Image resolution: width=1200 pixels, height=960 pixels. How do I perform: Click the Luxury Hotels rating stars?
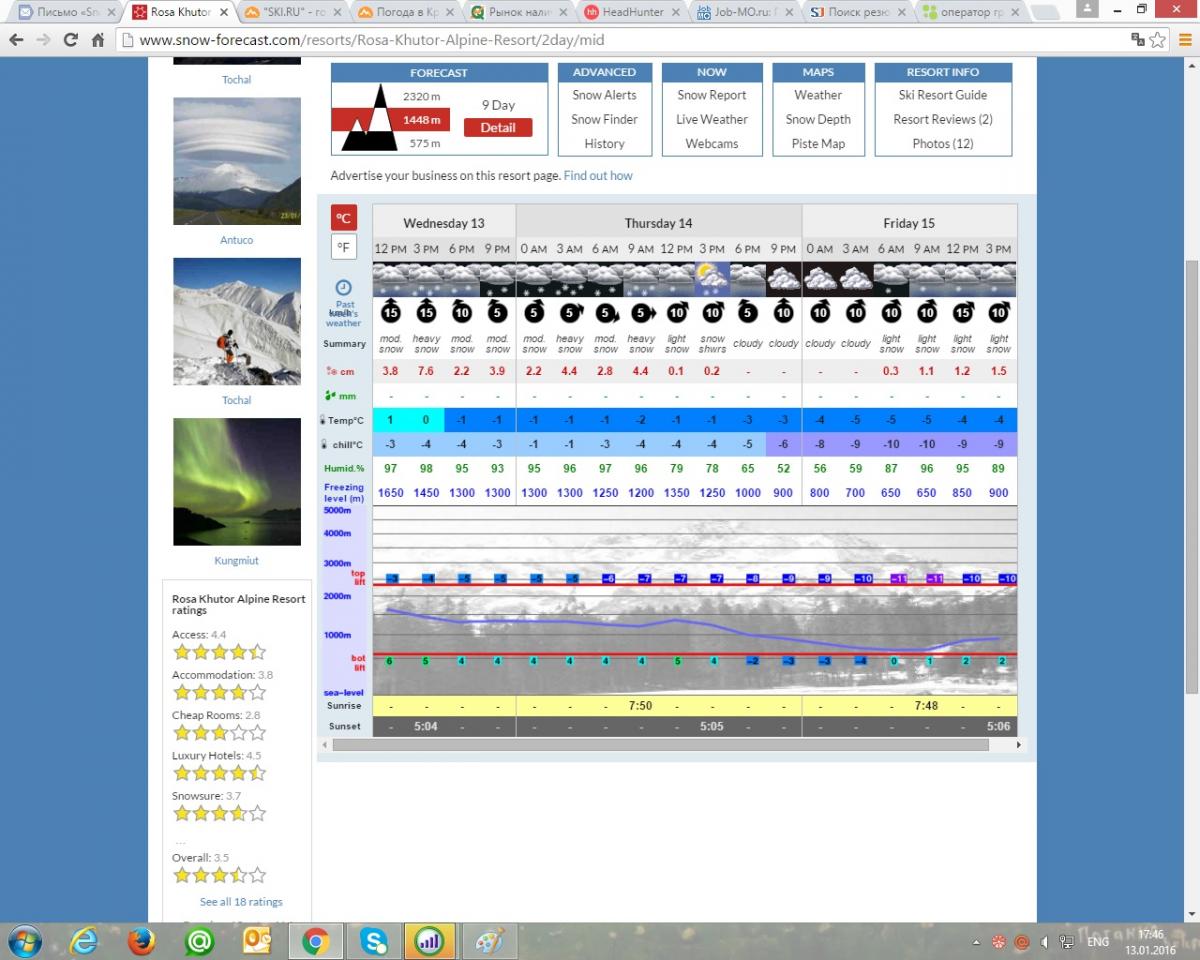(220, 773)
